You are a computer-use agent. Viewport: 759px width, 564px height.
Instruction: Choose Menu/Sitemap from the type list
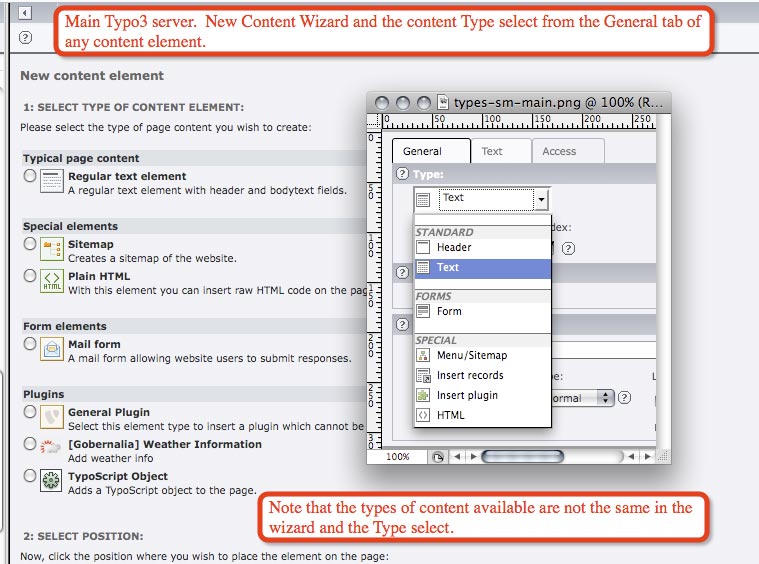click(471, 355)
